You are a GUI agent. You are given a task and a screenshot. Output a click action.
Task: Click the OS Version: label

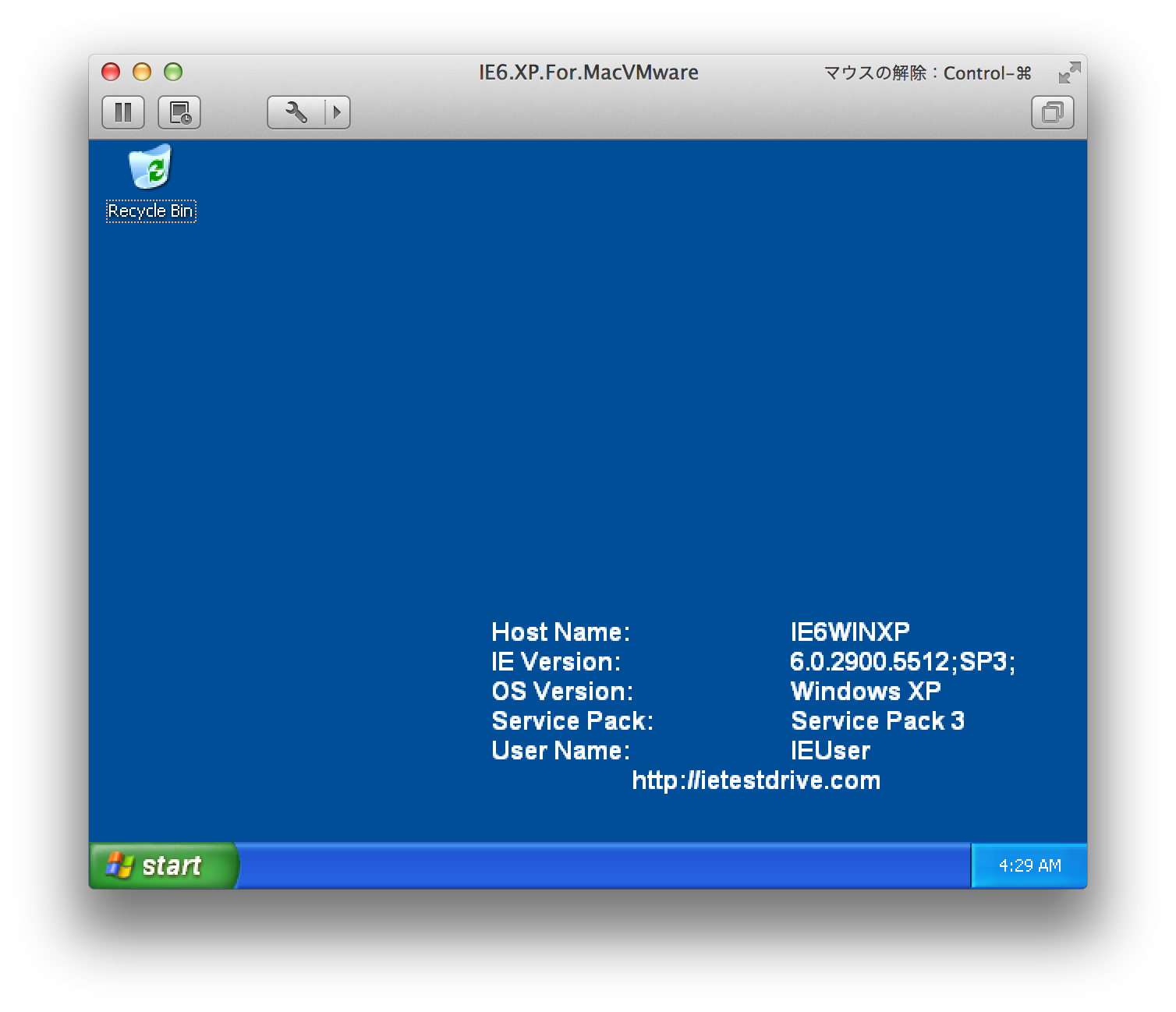(x=562, y=692)
